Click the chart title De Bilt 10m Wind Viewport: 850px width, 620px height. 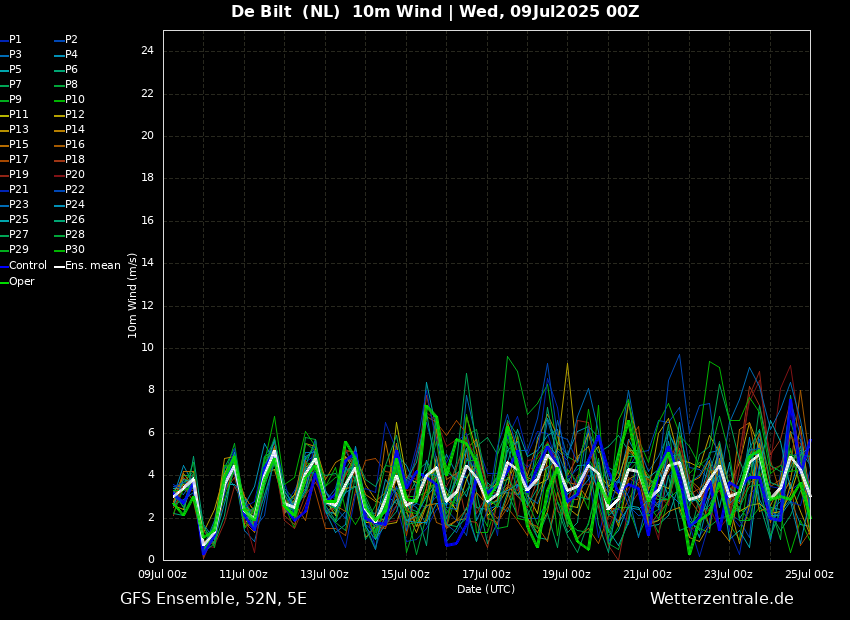point(435,12)
